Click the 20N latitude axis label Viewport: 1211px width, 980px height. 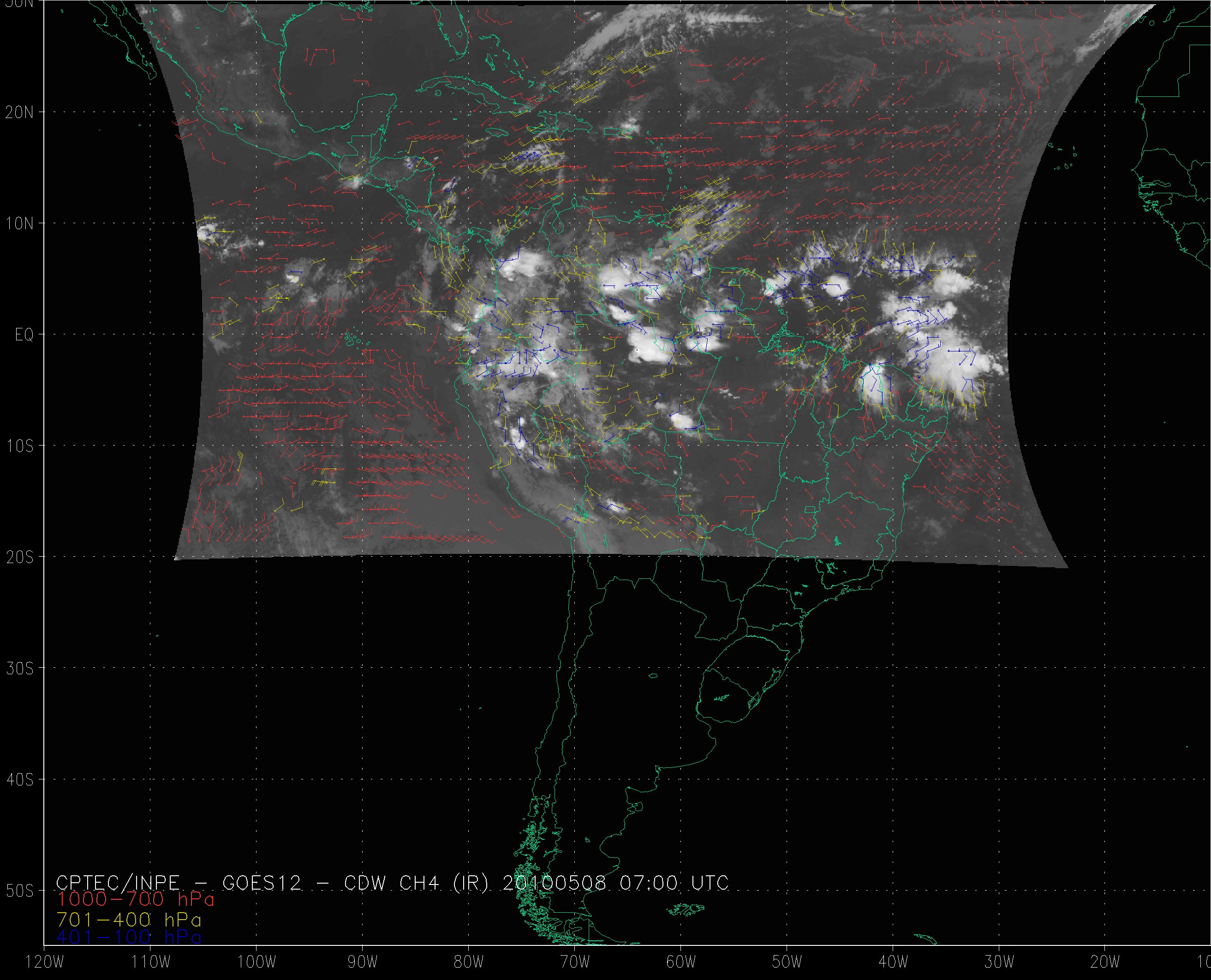coord(20,113)
